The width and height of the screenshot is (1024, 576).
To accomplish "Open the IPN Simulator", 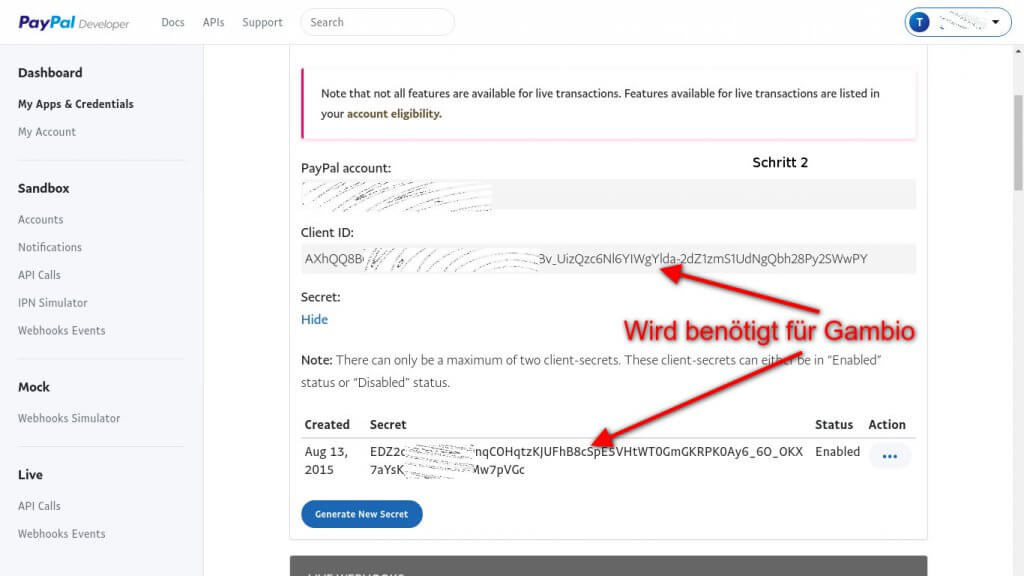I will [53, 302].
